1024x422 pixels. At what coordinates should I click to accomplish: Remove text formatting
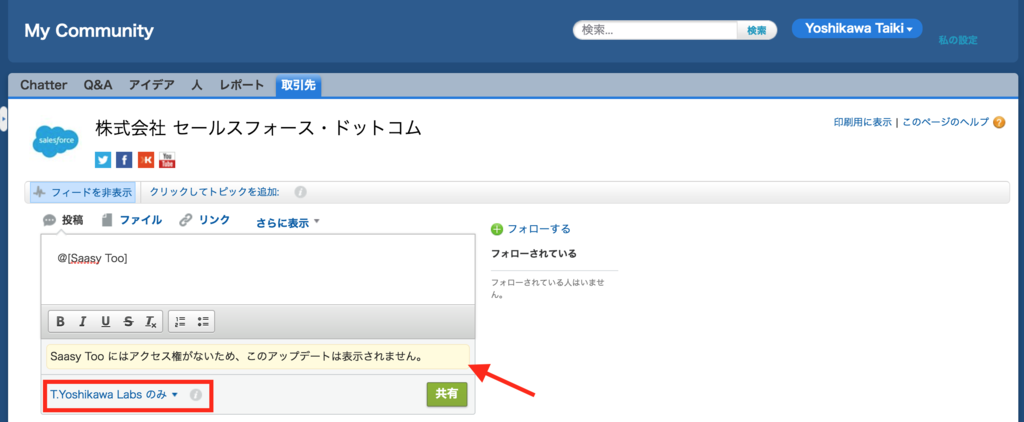click(x=151, y=321)
